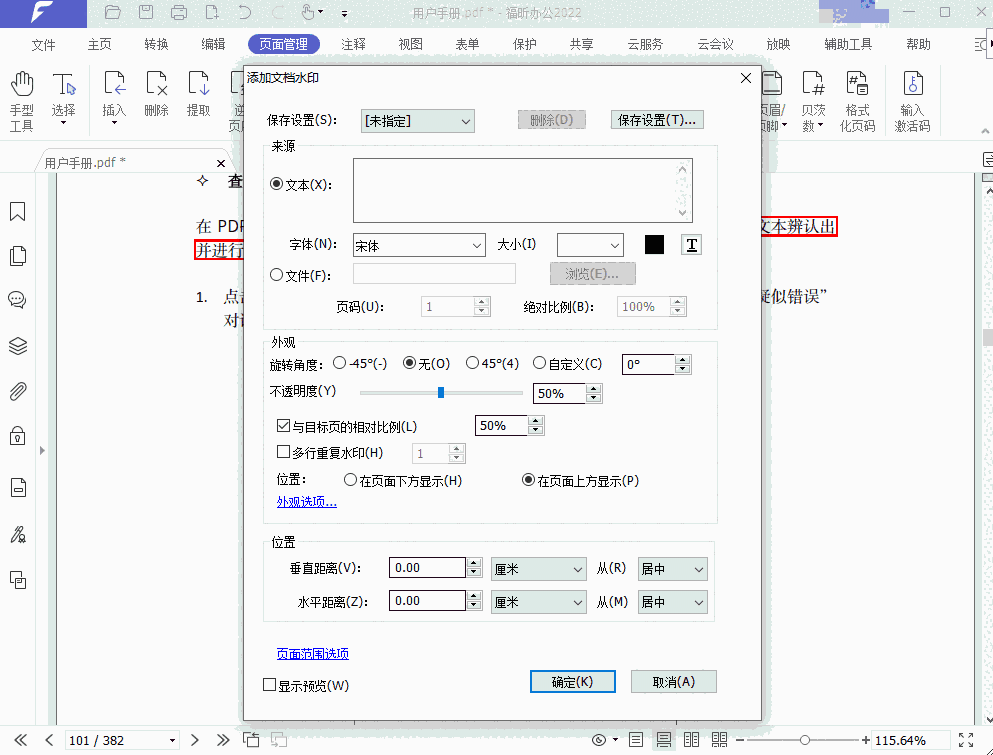The image size is (993, 755).
Task: Open the bookmarks panel in sidebar
Action: (17, 212)
